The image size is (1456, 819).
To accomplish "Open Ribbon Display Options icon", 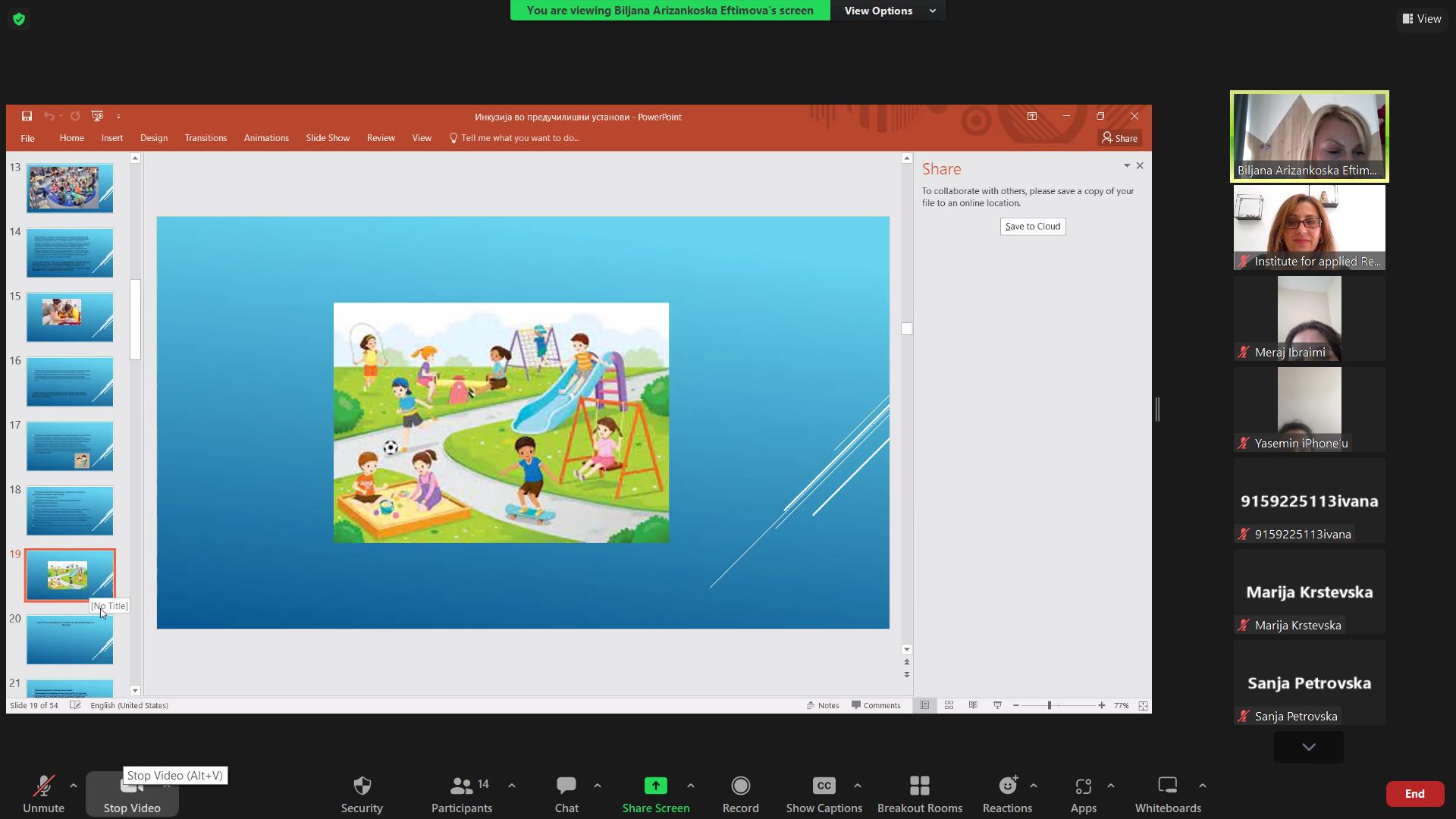I will (x=1032, y=116).
